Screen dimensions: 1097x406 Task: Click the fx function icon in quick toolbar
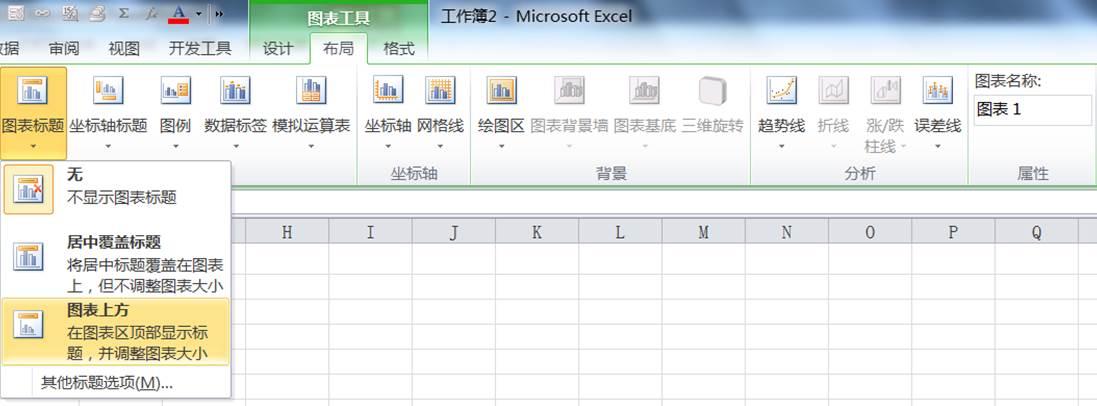152,13
